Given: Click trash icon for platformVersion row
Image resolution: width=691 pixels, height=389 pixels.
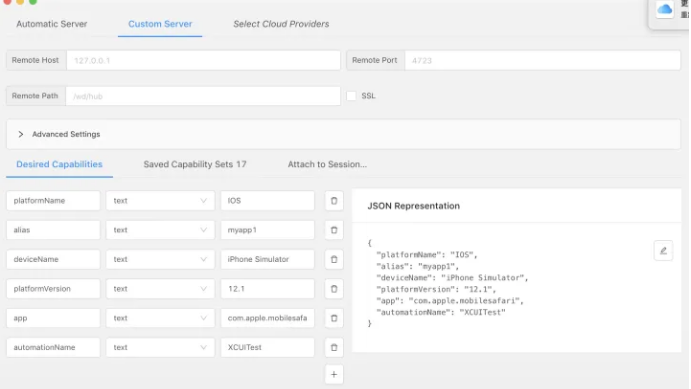Looking at the screenshot, I should click(x=334, y=289).
